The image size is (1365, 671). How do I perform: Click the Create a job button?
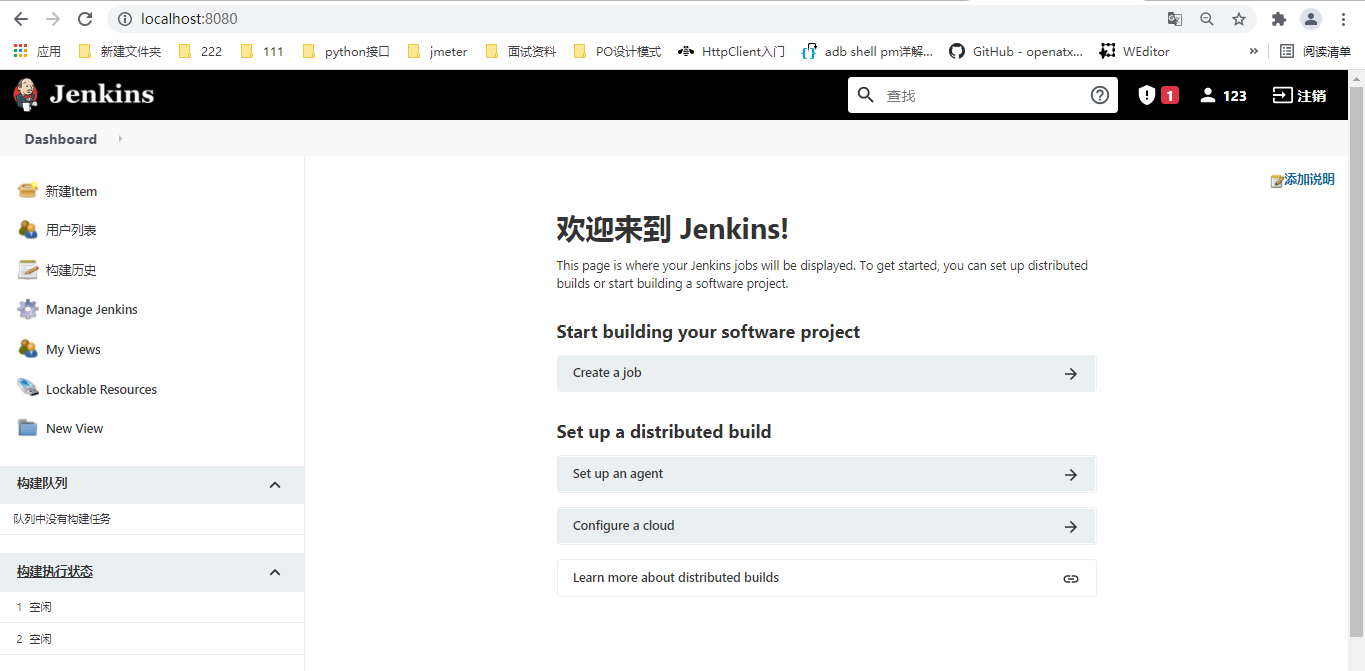pyautogui.click(x=826, y=373)
